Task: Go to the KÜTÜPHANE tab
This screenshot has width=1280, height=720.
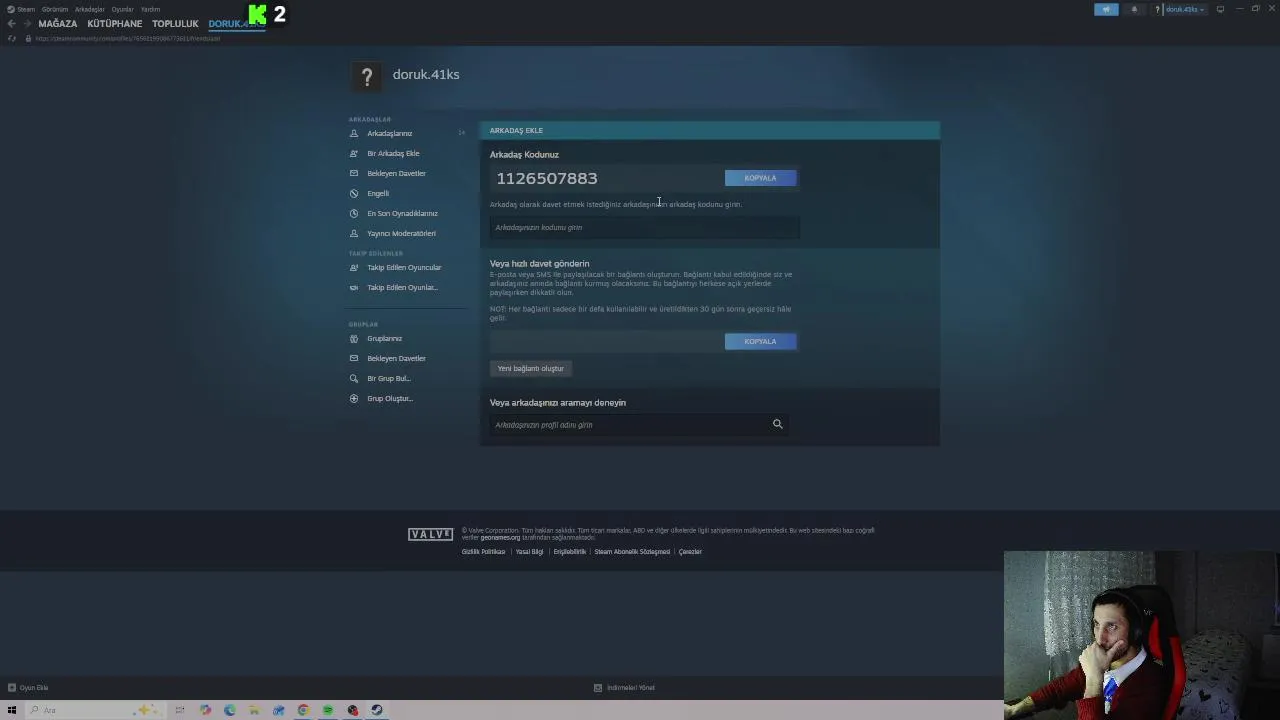Action: click(x=115, y=23)
